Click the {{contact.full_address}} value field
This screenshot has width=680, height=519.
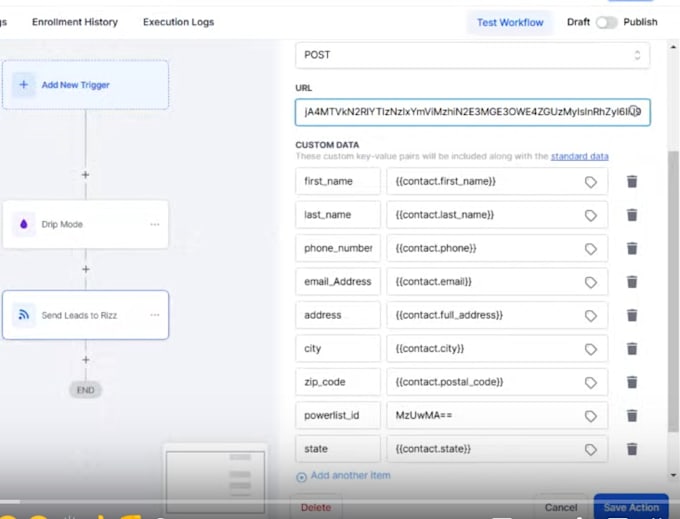(x=497, y=315)
